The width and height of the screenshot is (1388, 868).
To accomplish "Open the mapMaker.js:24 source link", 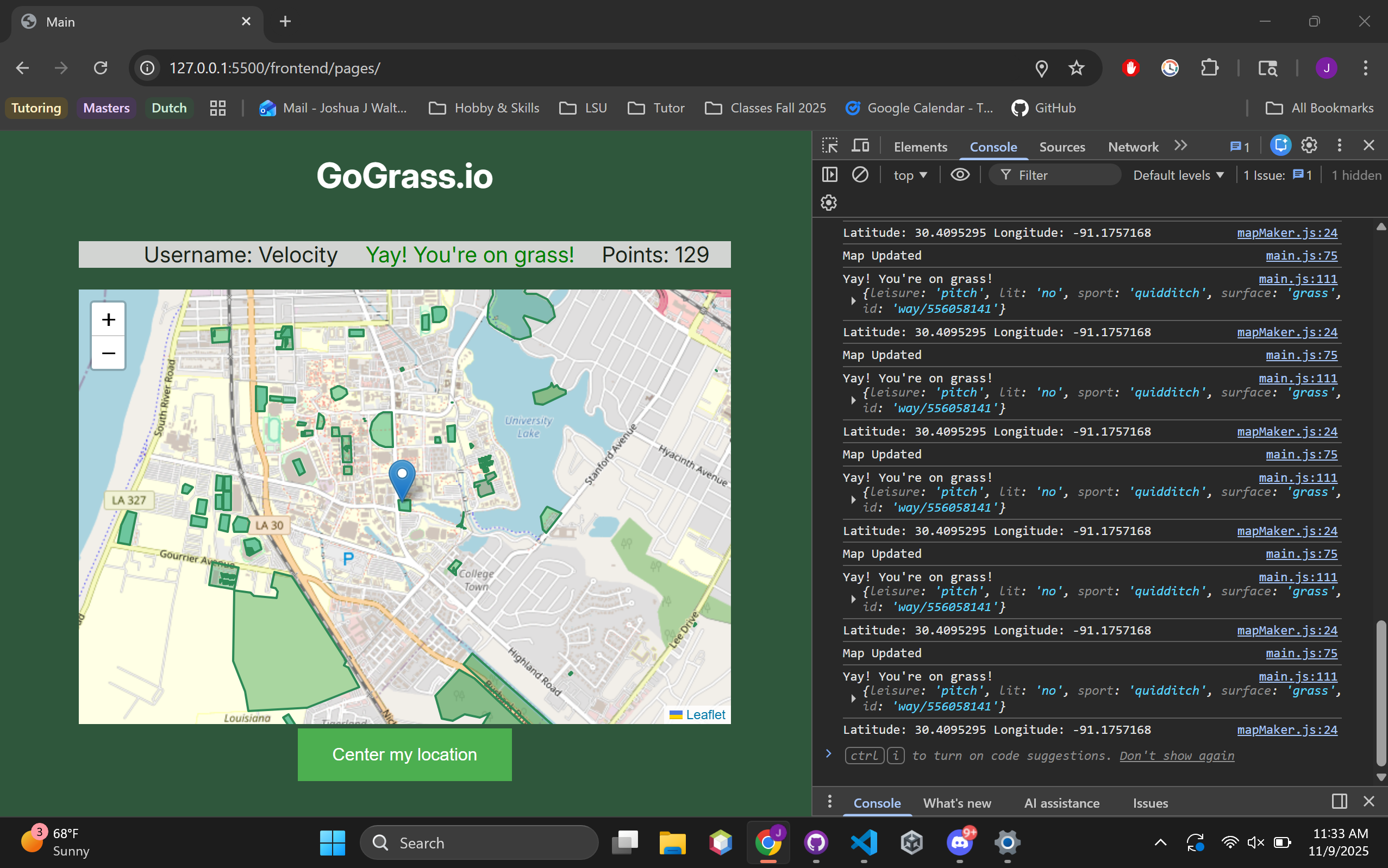I will 1286,232.
